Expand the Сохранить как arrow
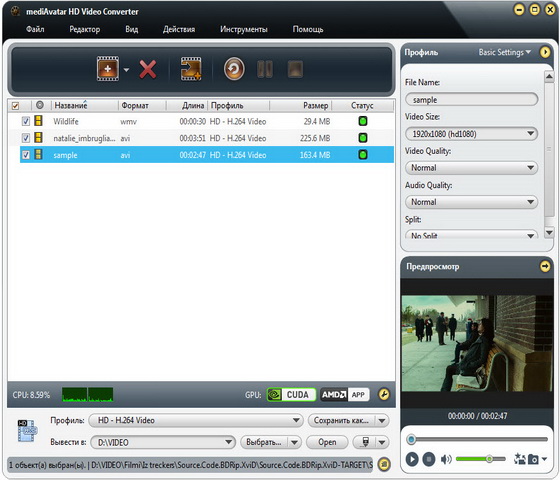 click(382, 420)
